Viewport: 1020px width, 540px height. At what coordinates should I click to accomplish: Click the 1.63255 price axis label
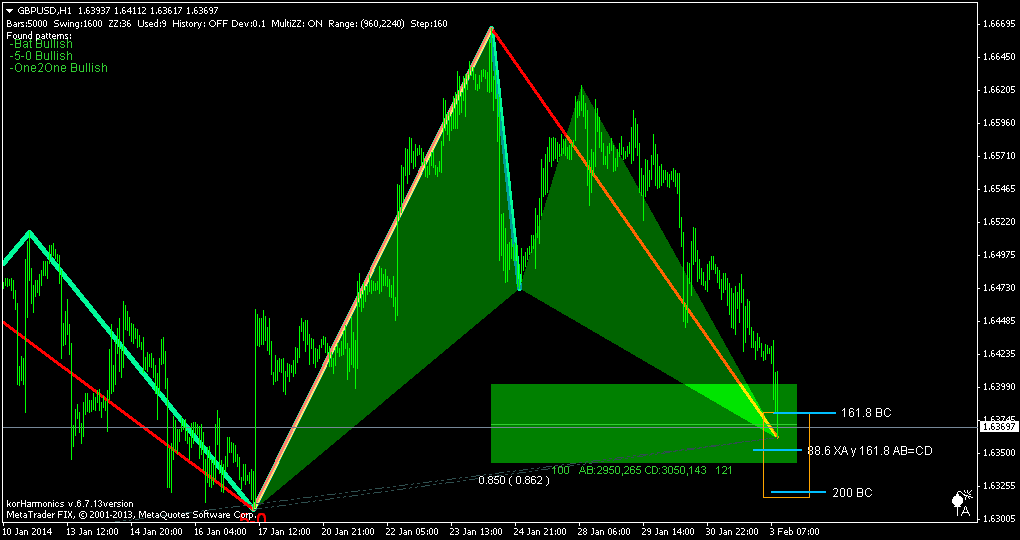point(1000,485)
